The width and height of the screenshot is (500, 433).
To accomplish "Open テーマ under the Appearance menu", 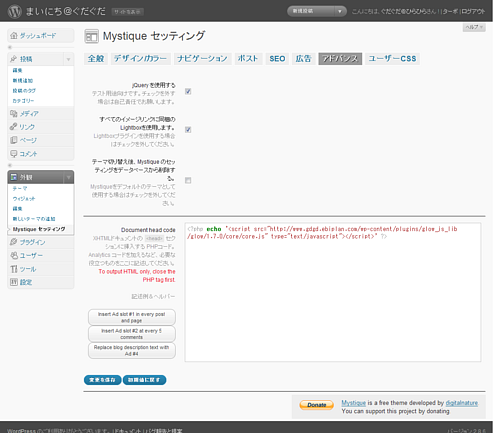I will pyautogui.click(x=20, y=188).
